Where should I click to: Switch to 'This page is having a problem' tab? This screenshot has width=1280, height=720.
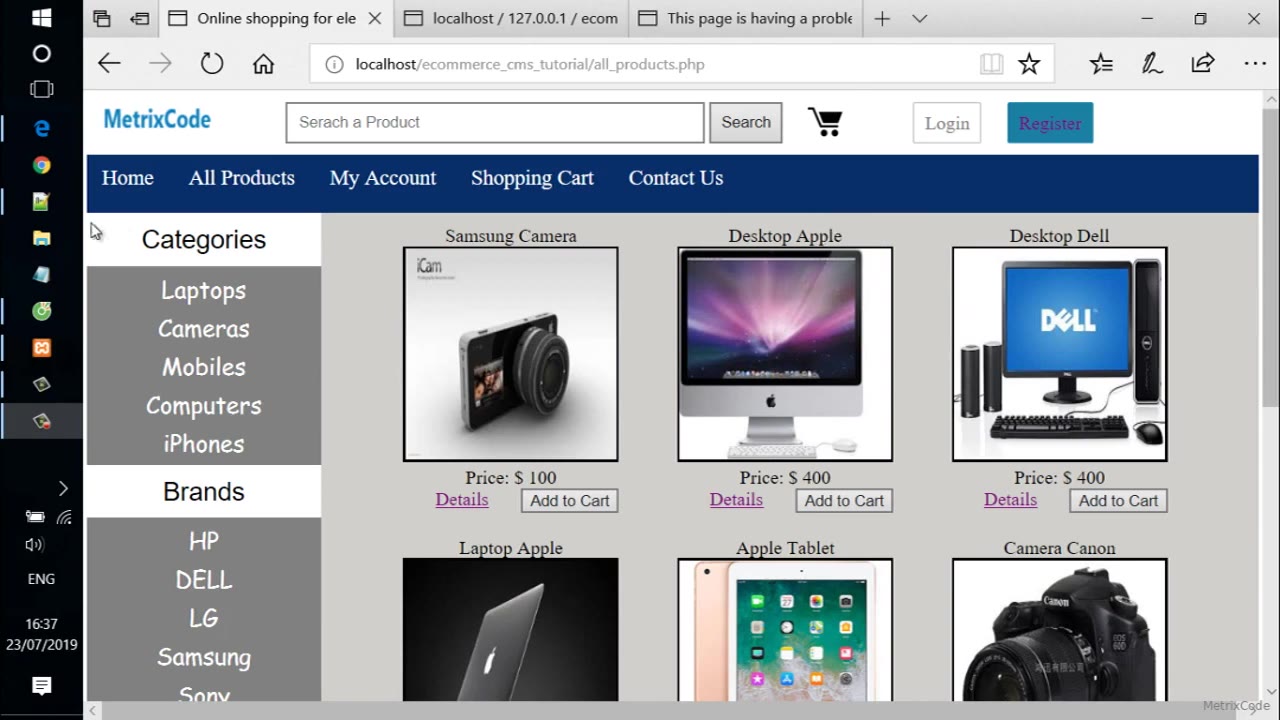tap(744, 18)
